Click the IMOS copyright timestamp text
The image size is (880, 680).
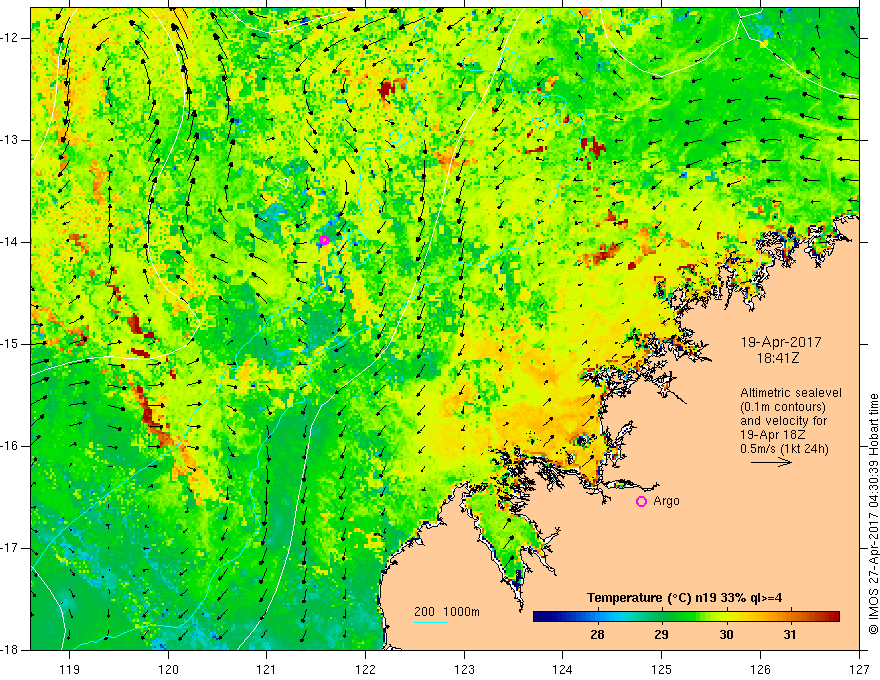click(x=873, y=514)
